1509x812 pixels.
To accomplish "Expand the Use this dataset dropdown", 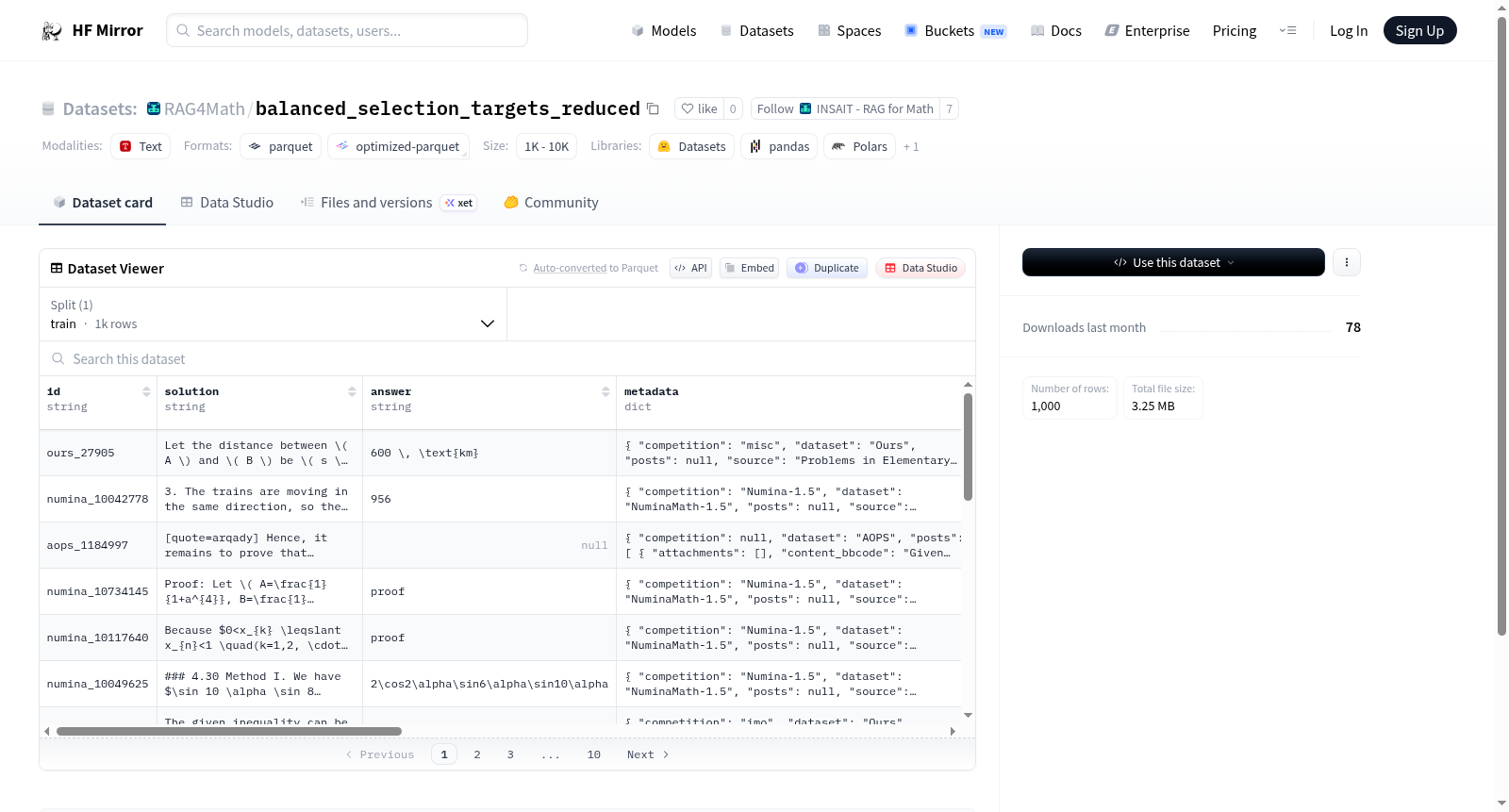I will tap(1173, 262).
